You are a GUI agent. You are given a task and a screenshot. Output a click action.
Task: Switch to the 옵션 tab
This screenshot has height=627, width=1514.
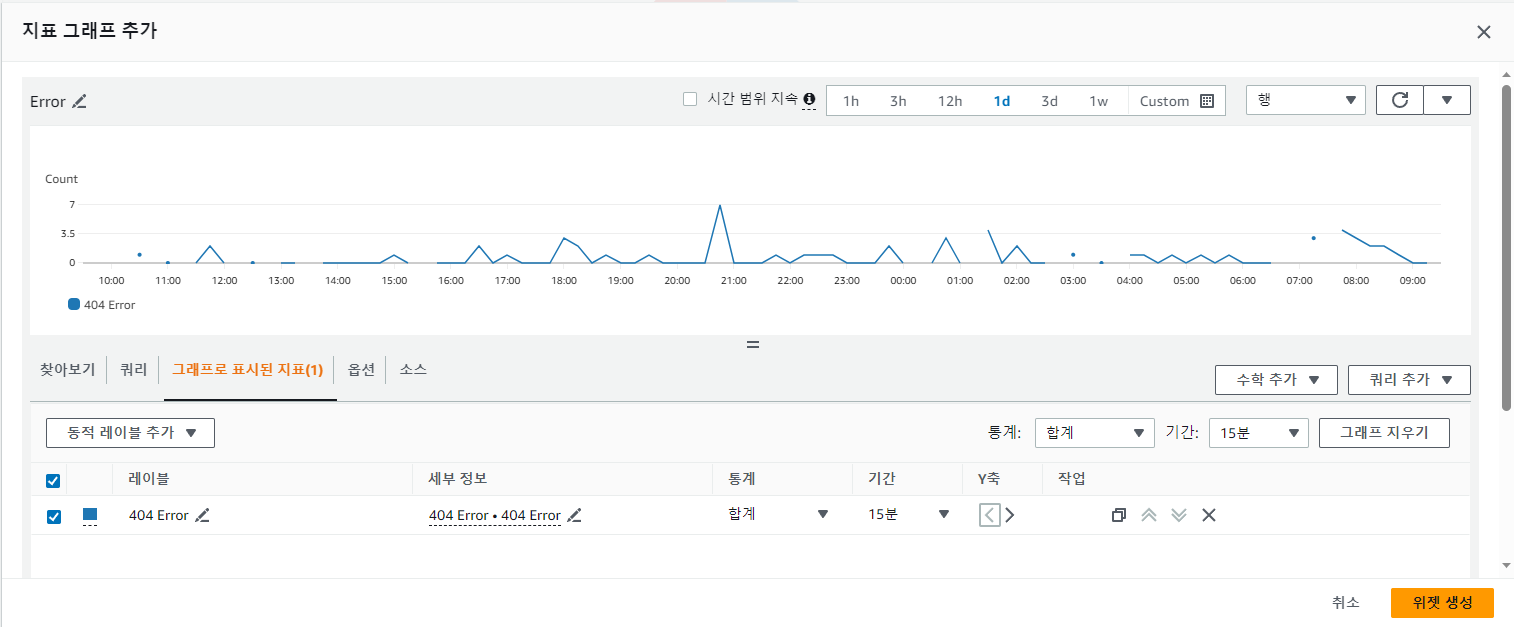(361, 370)
